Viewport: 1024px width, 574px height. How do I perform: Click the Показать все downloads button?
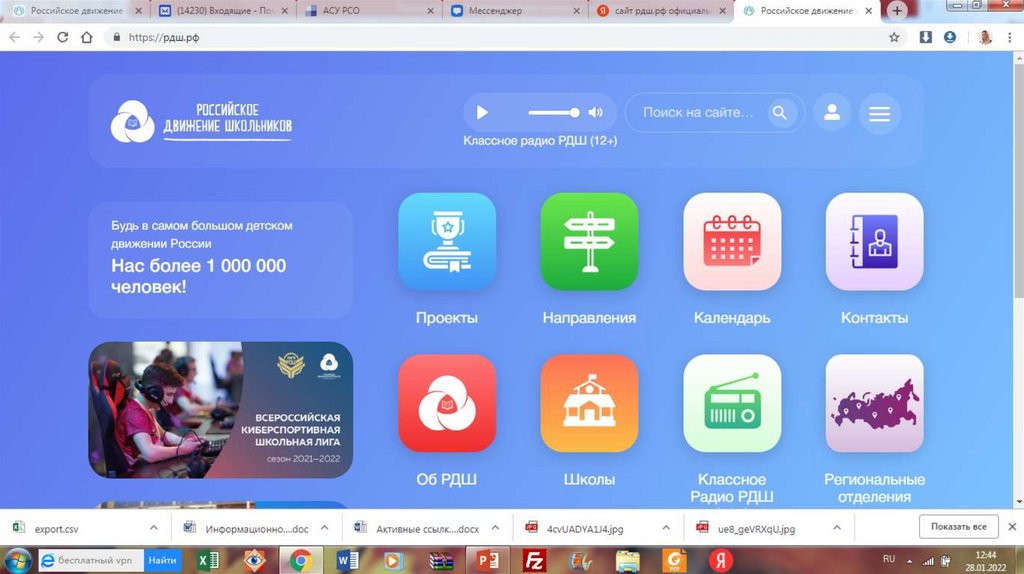click(x=959, y=526)
